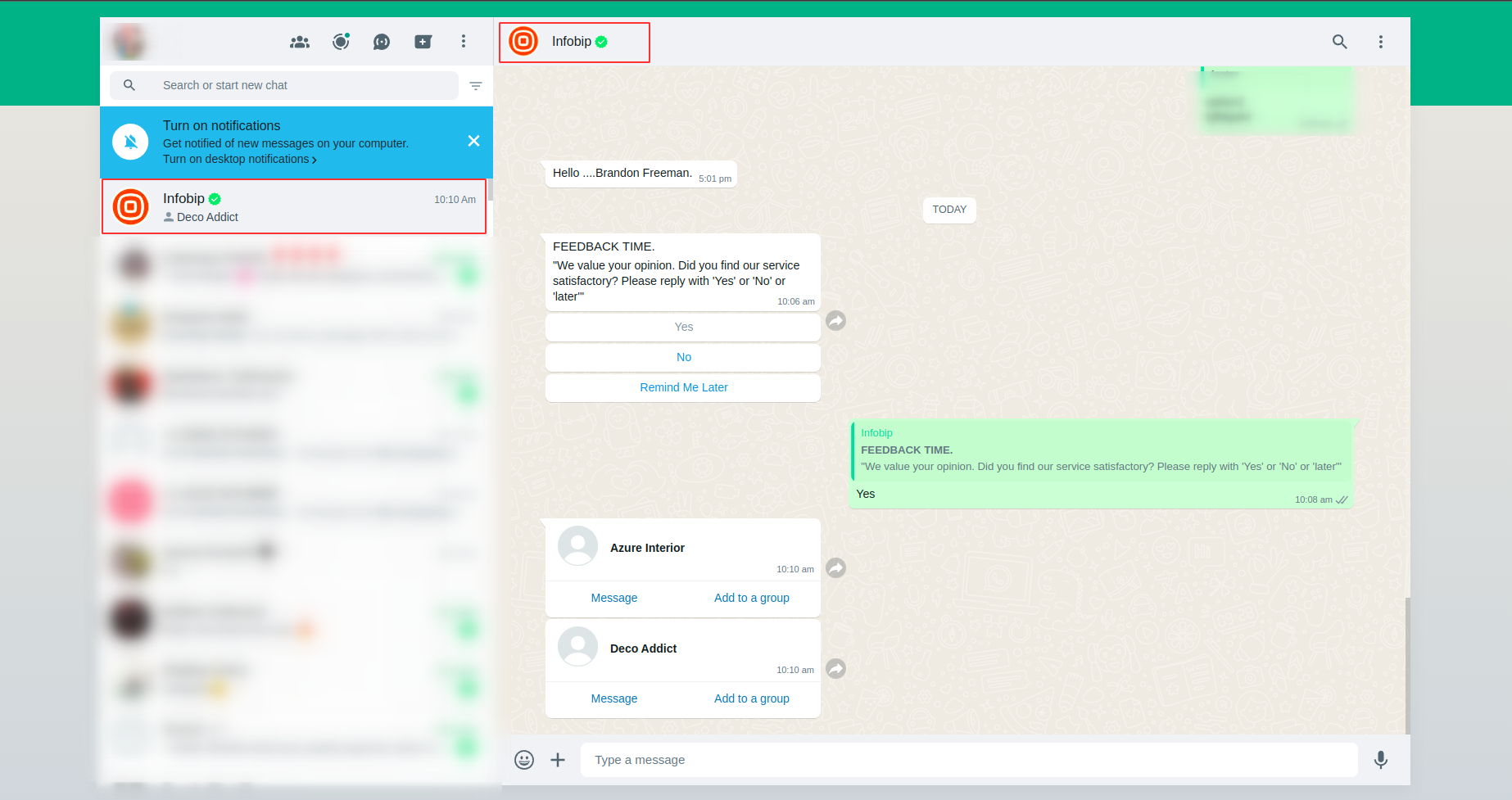The image size is (1512, 800).
Task: Open the attach plus menu
Action: (x=558, y=760)
